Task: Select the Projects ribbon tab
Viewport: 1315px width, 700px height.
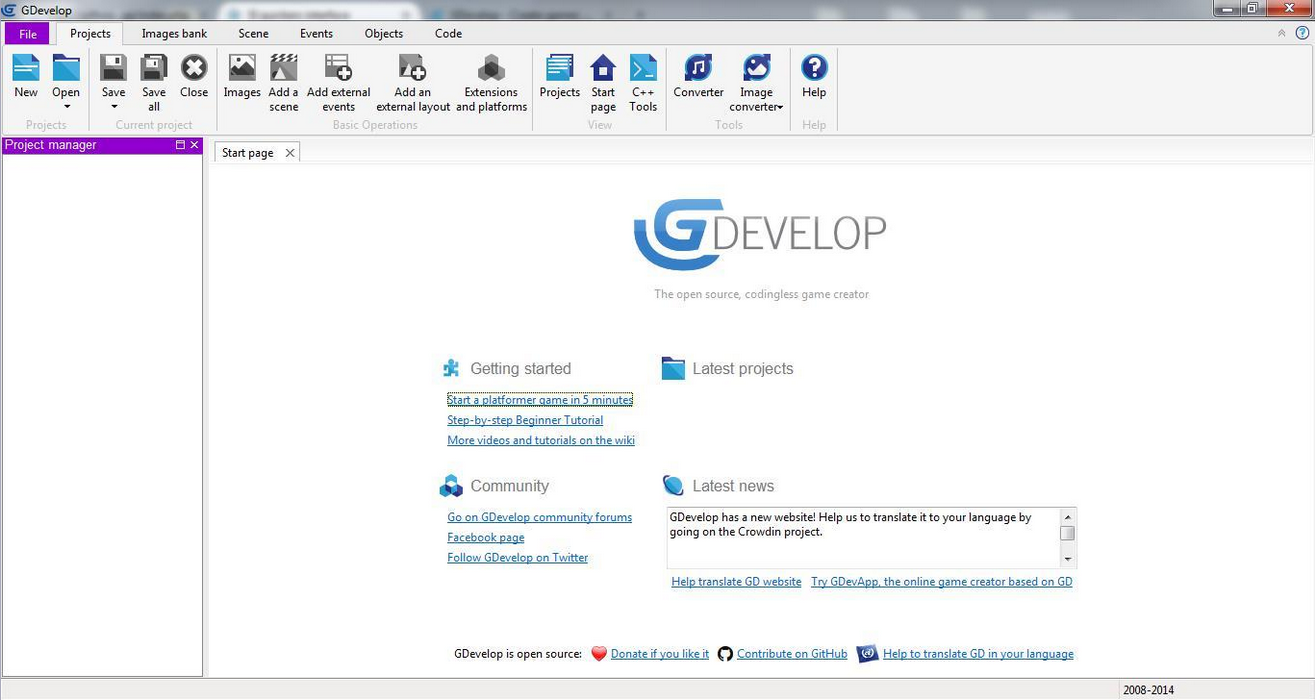Action: [x=90, y=34]
